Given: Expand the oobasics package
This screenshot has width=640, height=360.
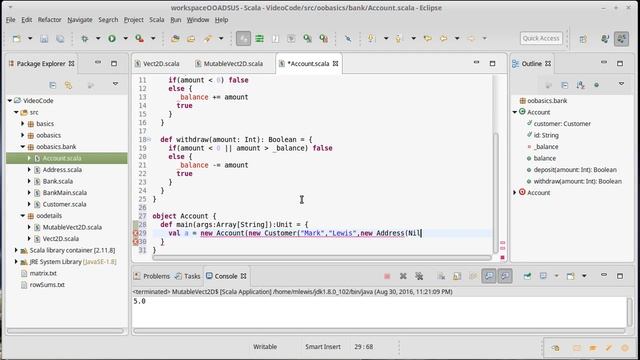Looking at the screenshot, I should [23, 135].
